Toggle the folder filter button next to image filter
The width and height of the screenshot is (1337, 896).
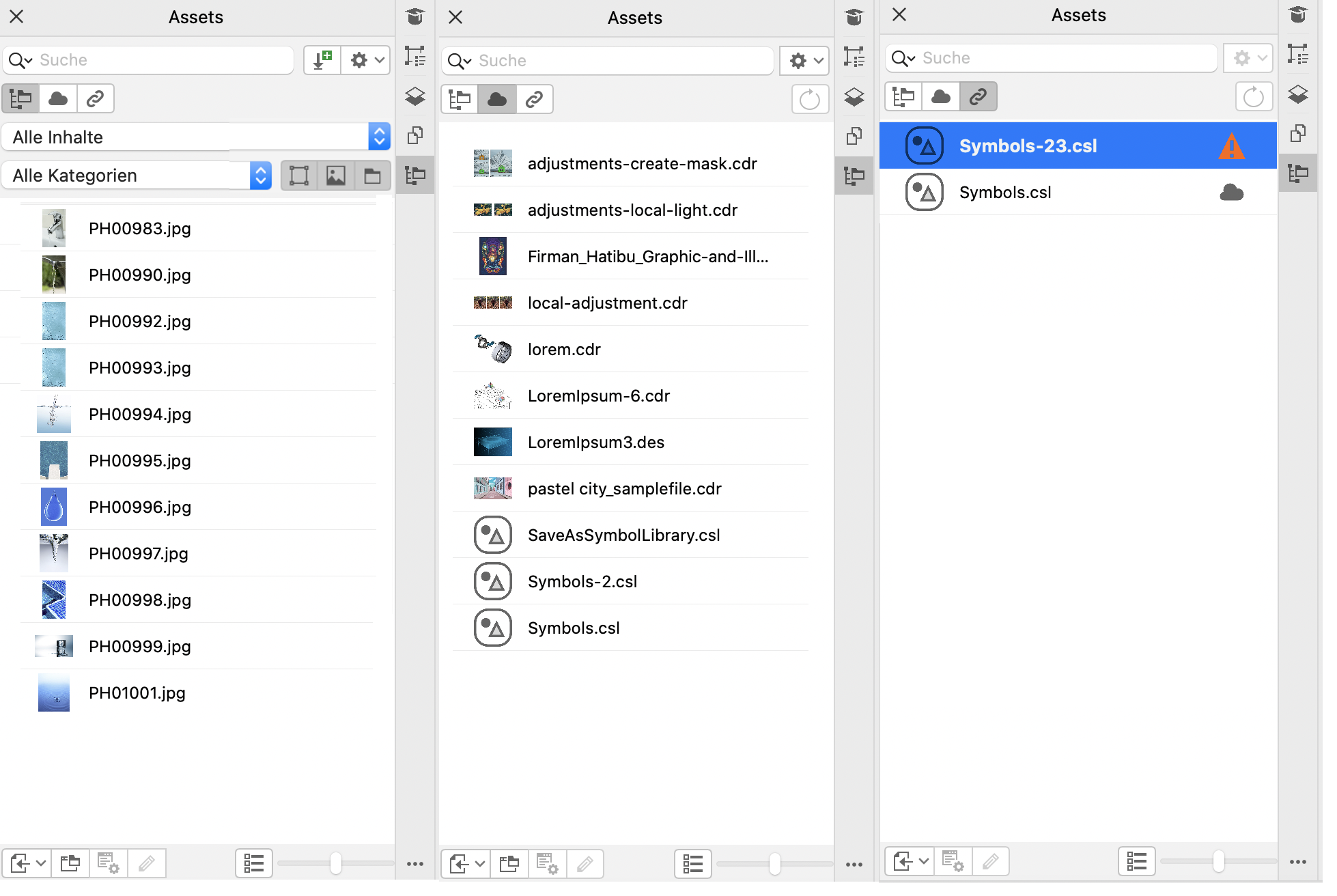[x=372, y=176]
